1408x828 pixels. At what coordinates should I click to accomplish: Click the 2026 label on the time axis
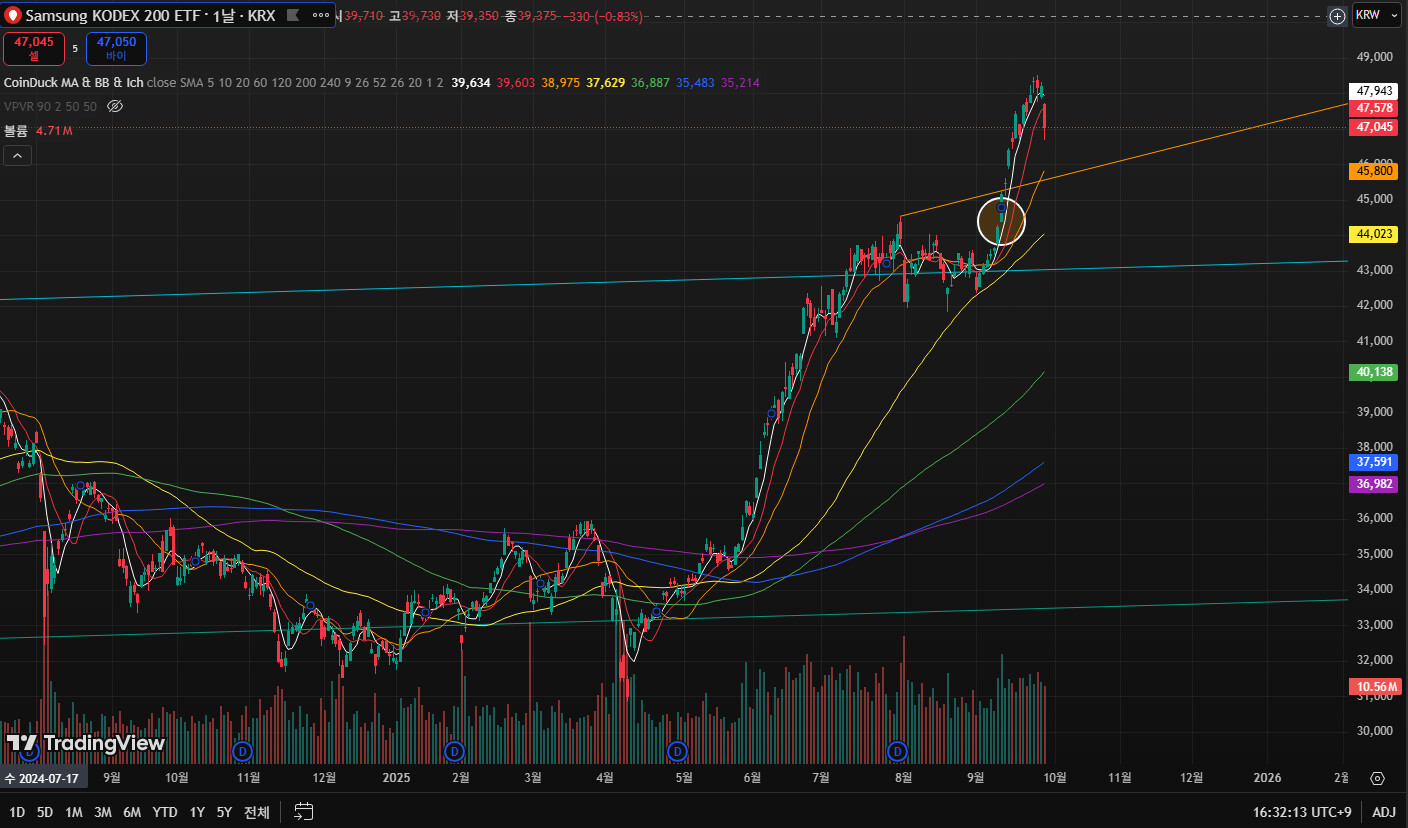(x=1266, y=778)
